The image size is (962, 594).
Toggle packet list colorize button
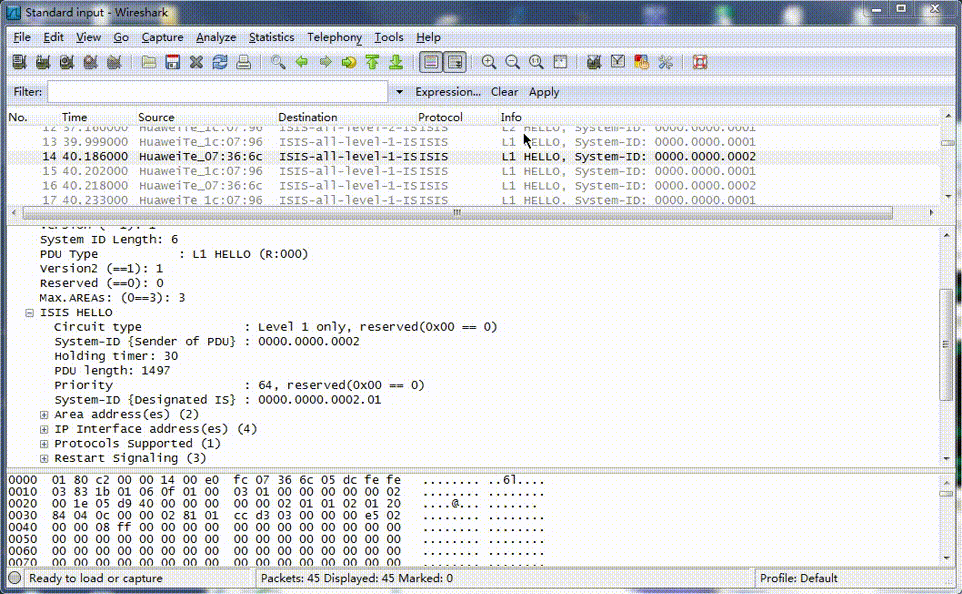point(431,62)
